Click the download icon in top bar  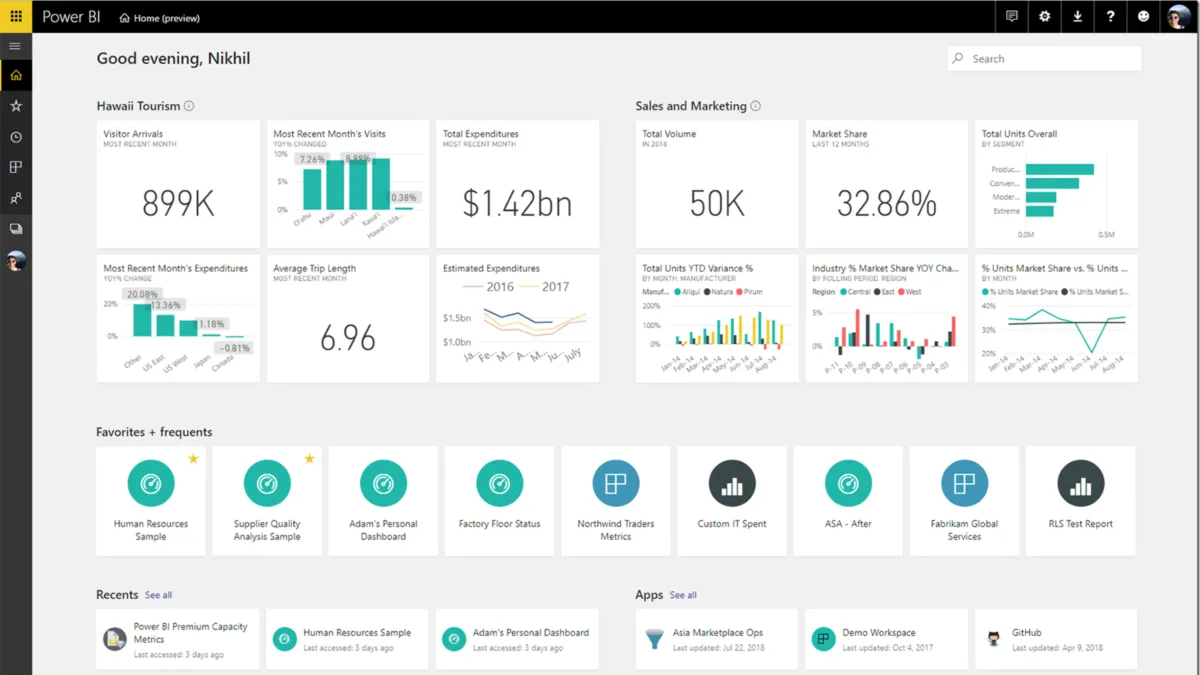[1078, 16]
